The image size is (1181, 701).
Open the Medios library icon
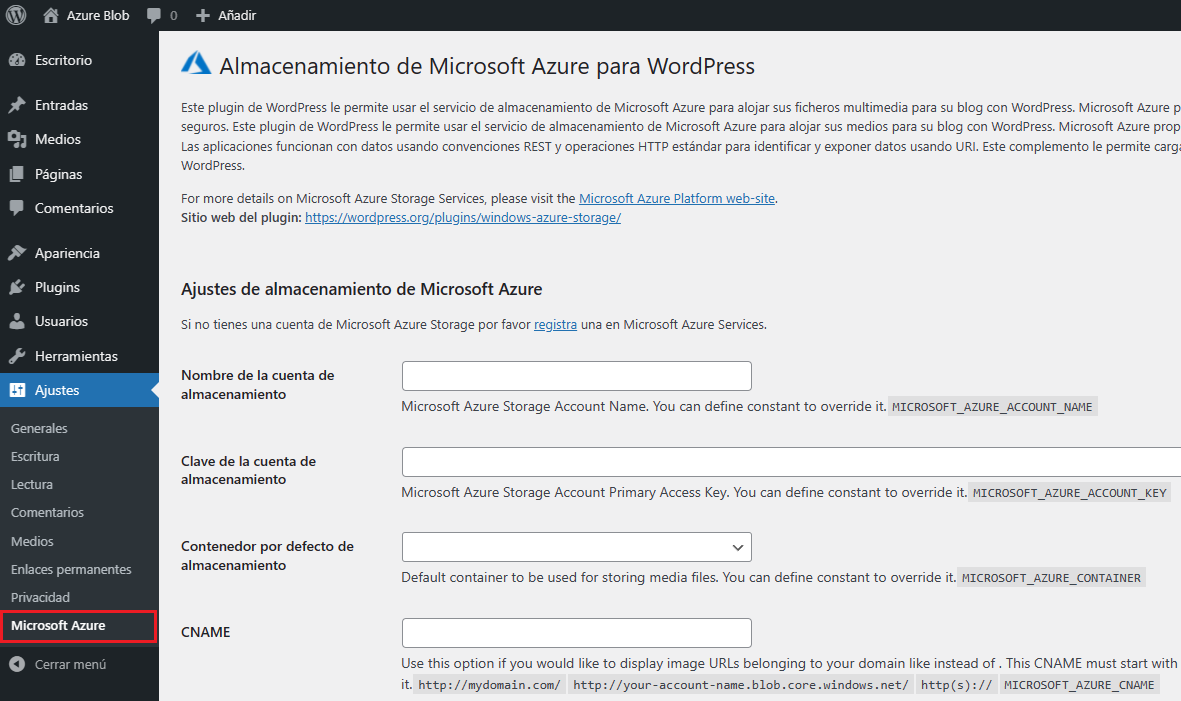pos(17,139)
